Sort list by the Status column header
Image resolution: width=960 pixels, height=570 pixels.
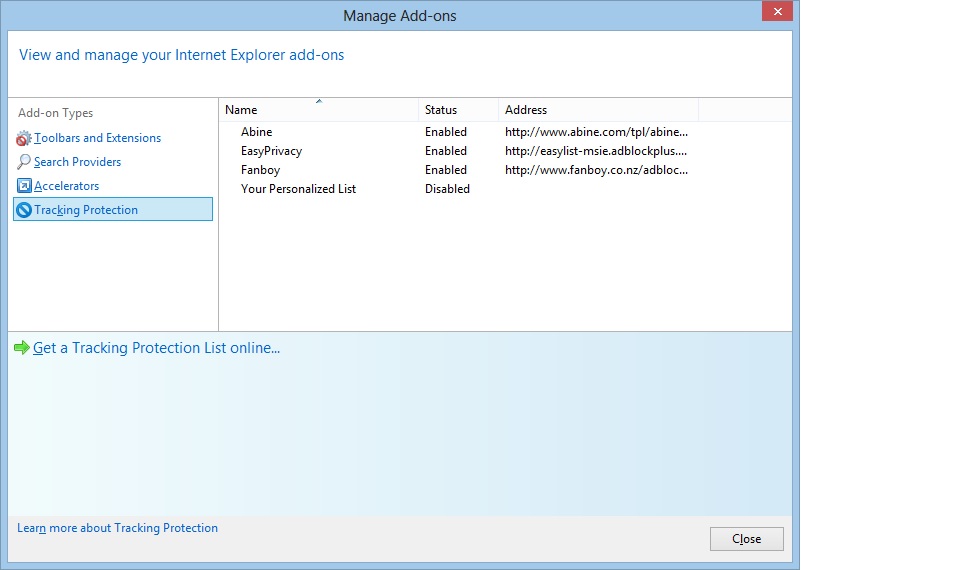coord(441,110)
